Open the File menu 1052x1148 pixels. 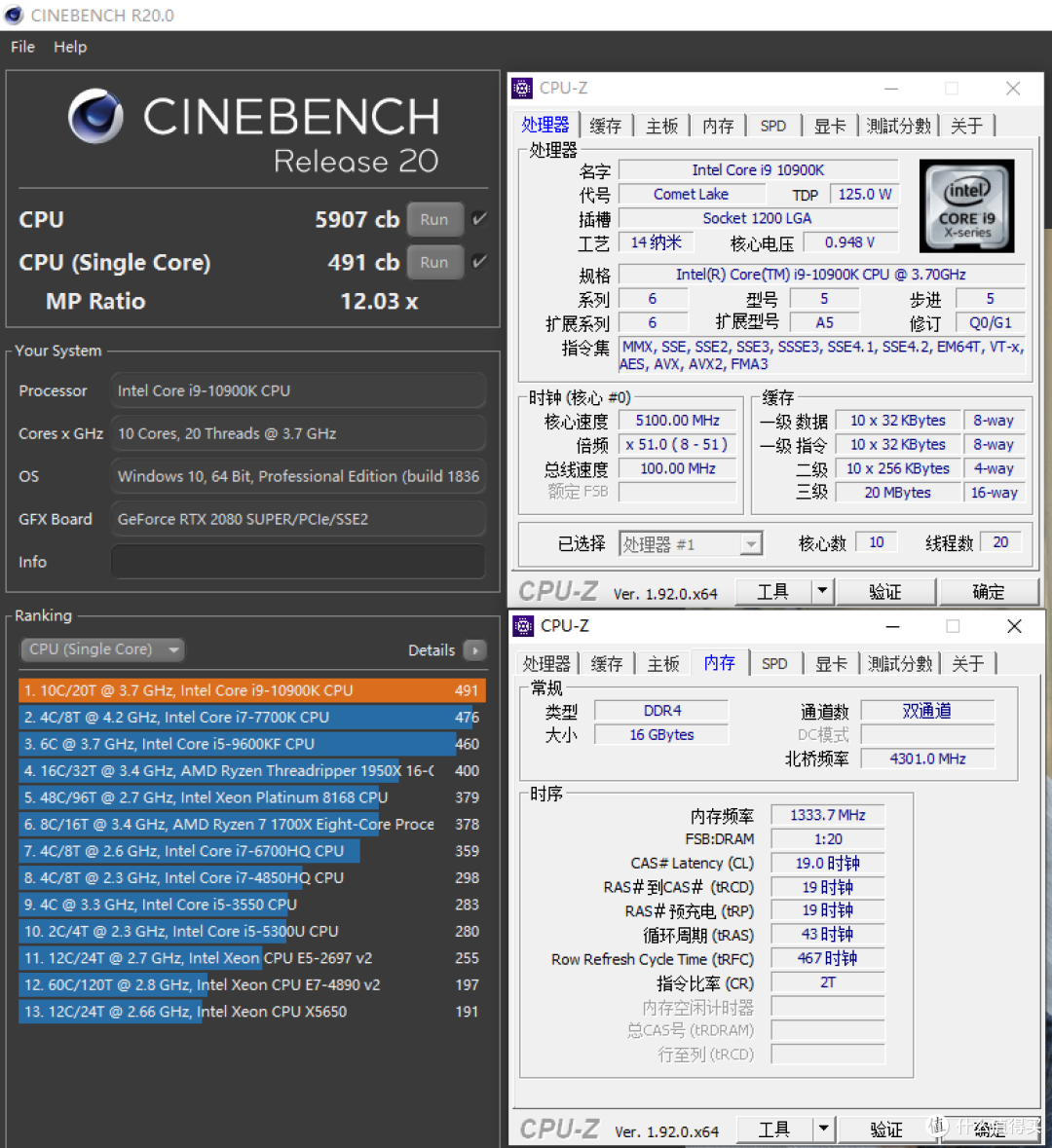point(22,46)
